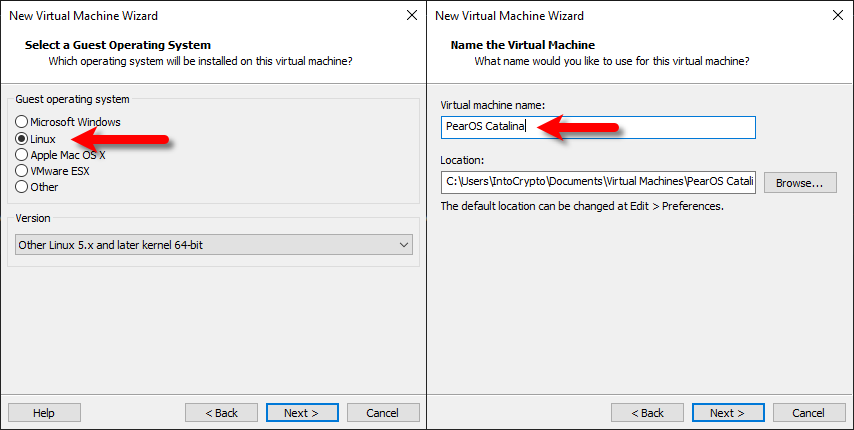The image size is (854, 430).
Task: Click Next in Name Virtual Machine wizard
Action: click(x=728, y=413)
